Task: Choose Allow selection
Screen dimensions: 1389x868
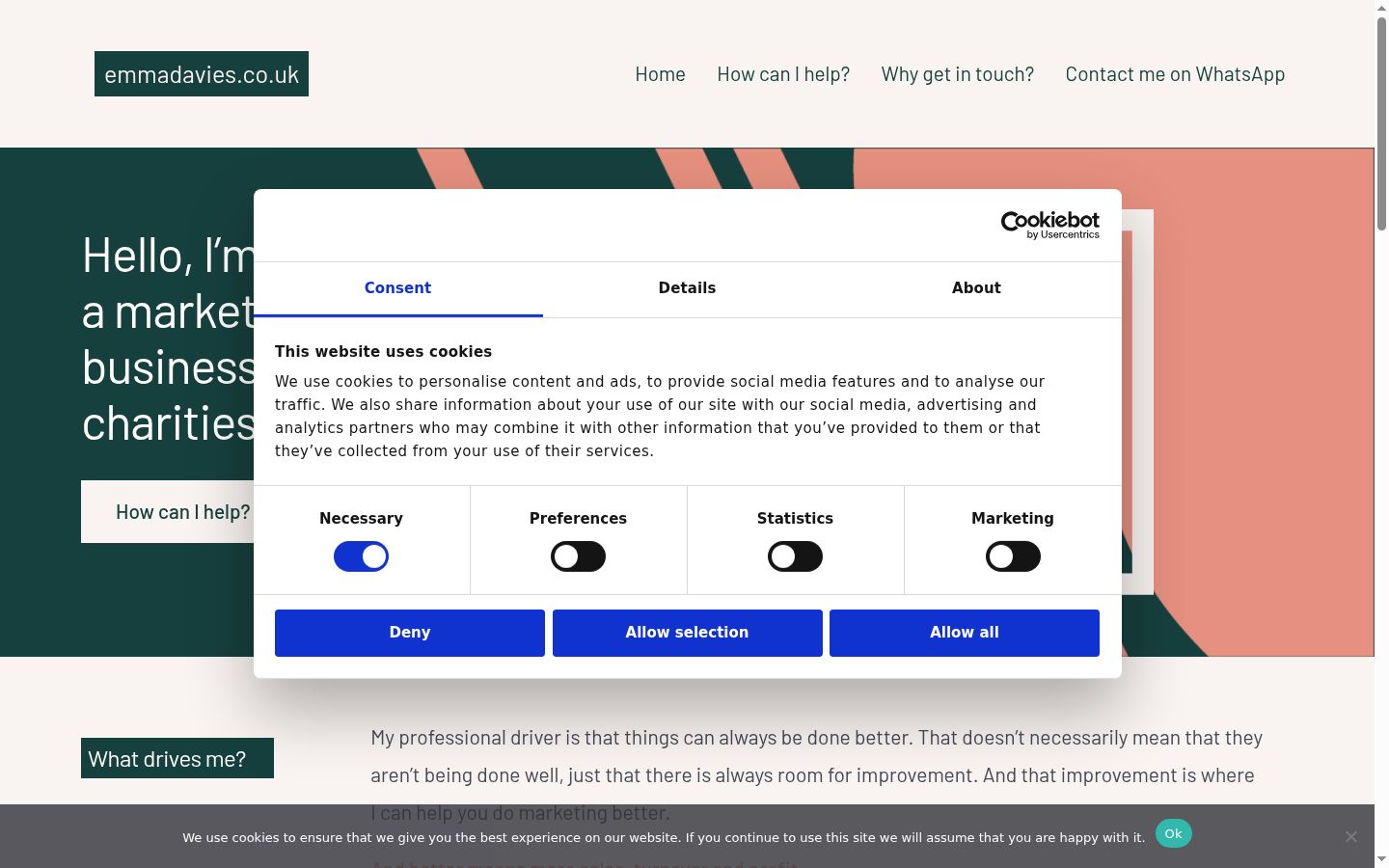Action: coord(688,633)
